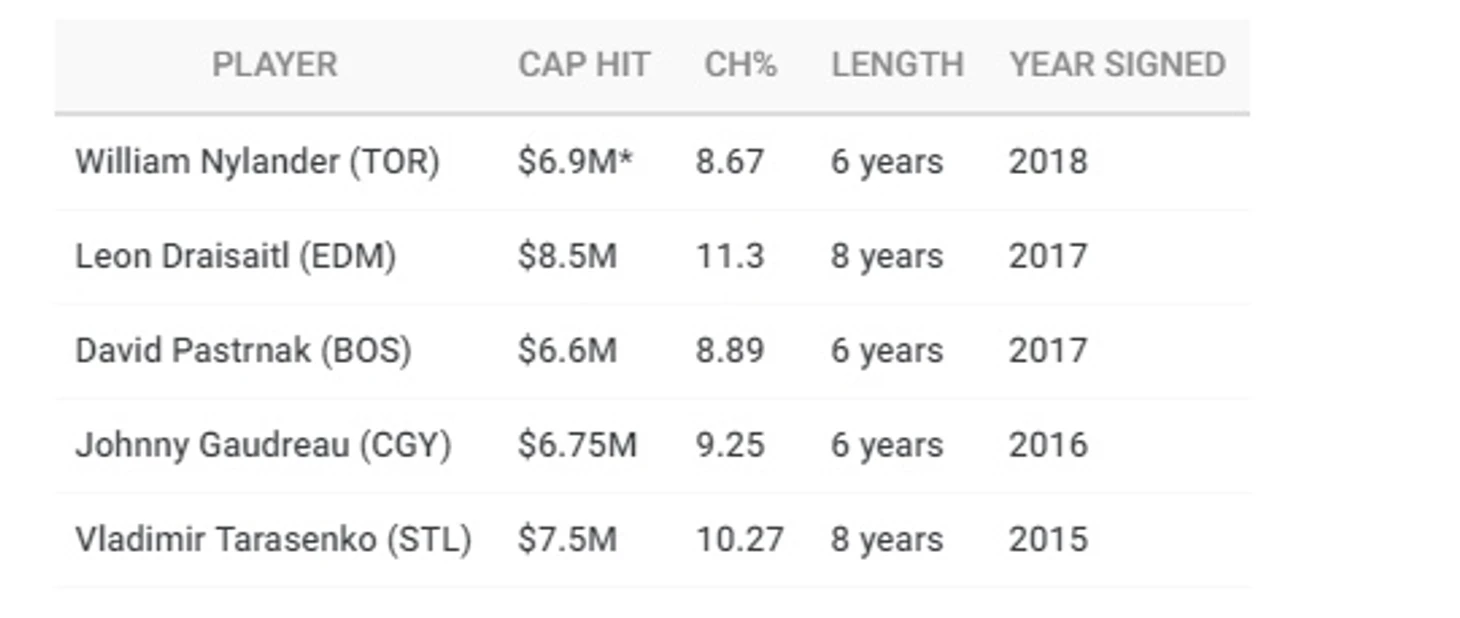Select the 8.89 CH% value
Screen dimensions: 1460x618
coord(730,351)
